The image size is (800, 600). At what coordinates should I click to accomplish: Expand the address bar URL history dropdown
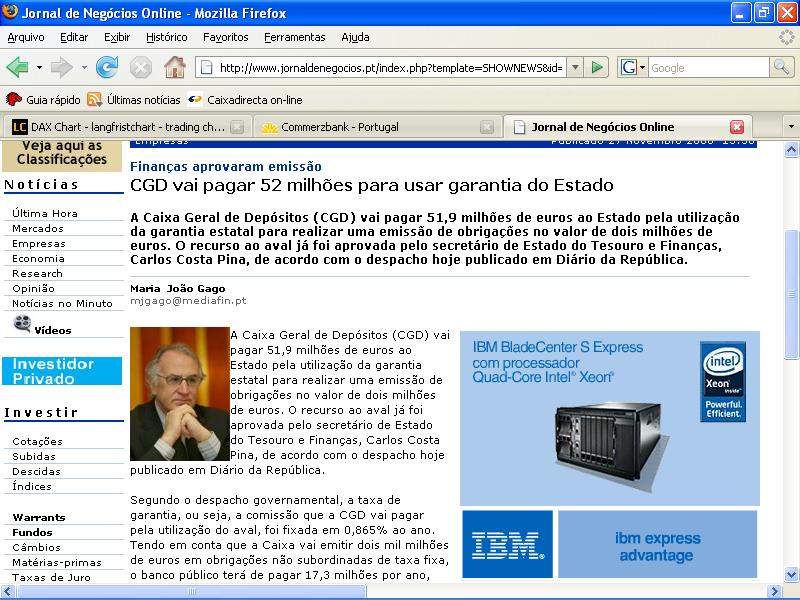(x=575, y=67)
